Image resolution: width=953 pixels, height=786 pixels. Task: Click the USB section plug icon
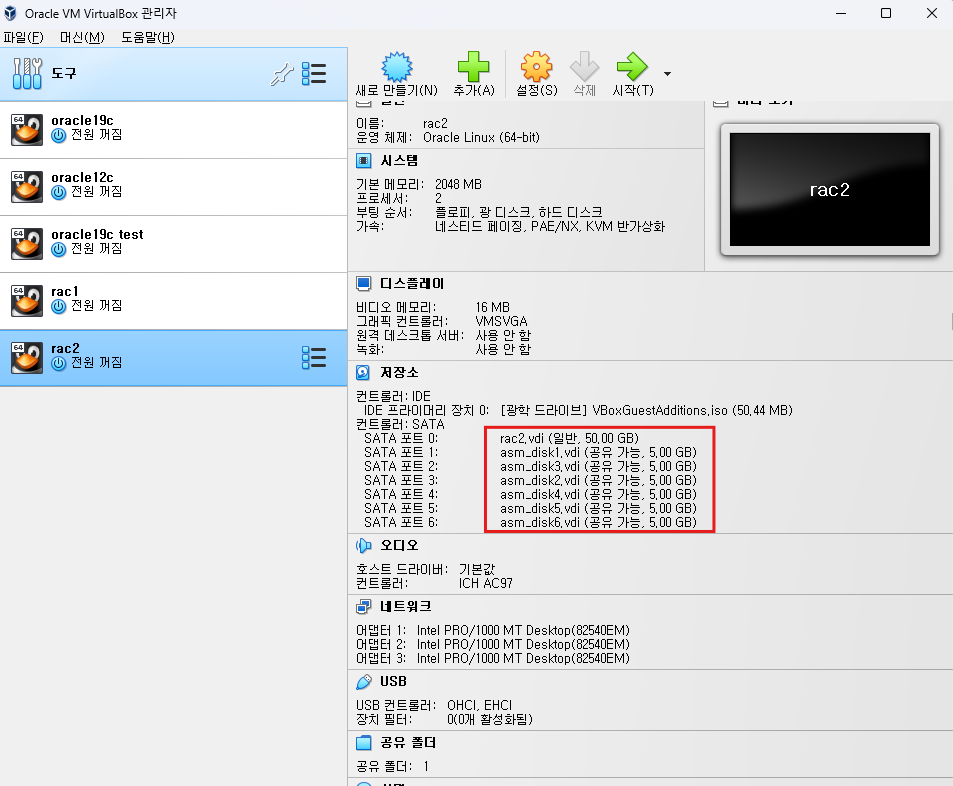[x=363, y=682]
